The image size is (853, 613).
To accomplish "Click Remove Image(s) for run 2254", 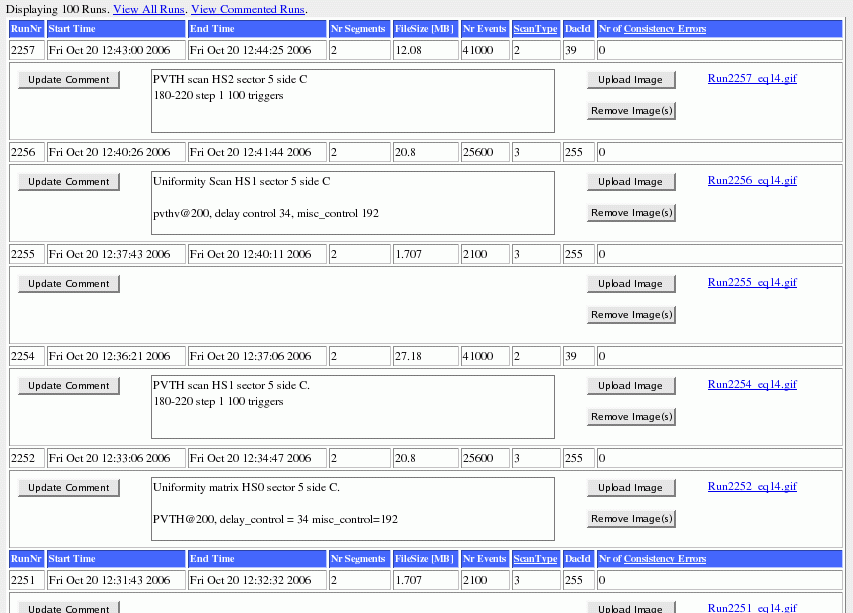I will pos(631,417).
